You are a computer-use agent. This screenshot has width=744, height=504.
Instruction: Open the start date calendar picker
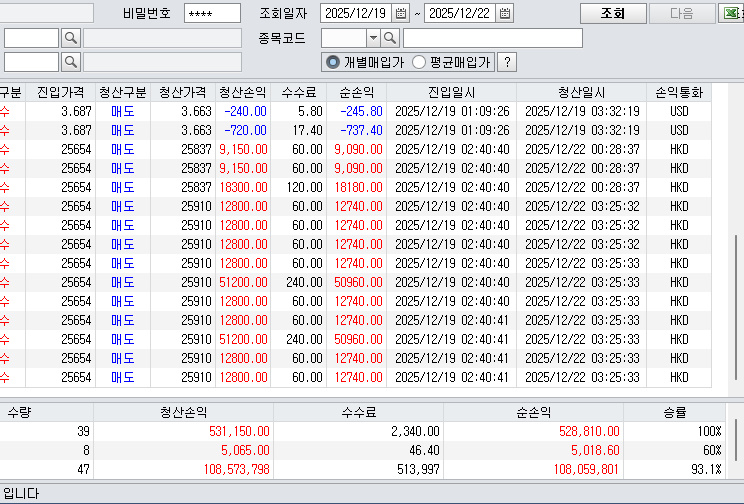click(x=400, y=13)
